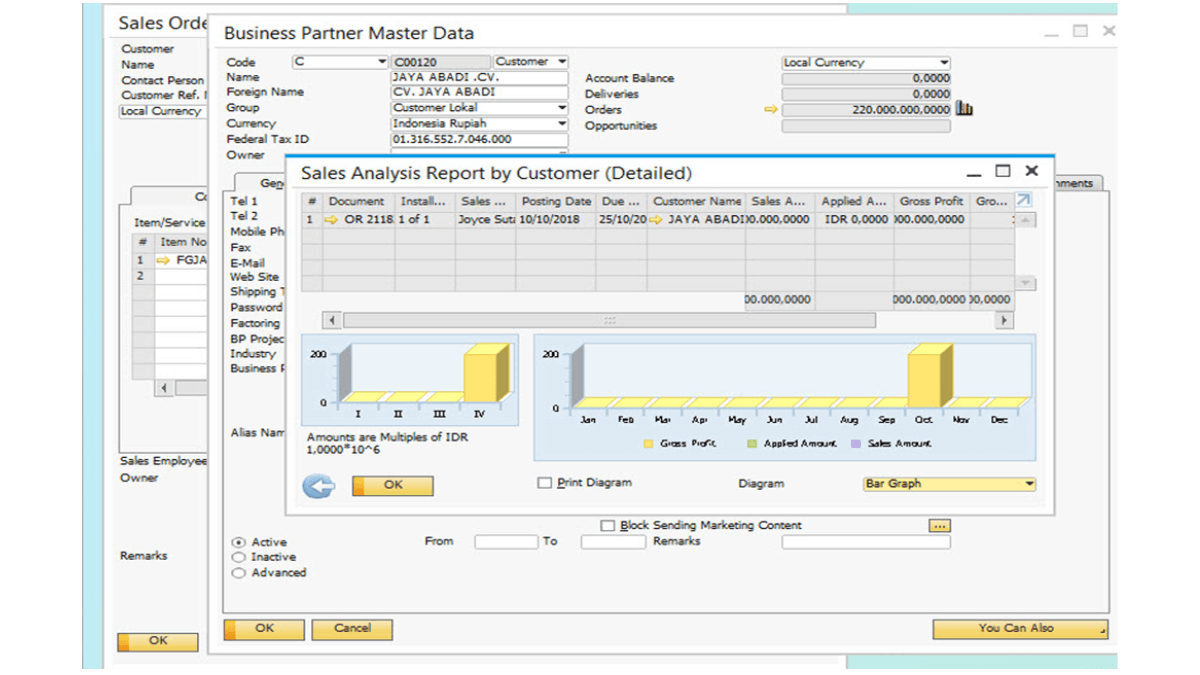This screenshot has width=1200, height=675.
Task: Maximize the Sales Analysis Report window
Action: click(1003, 171)
